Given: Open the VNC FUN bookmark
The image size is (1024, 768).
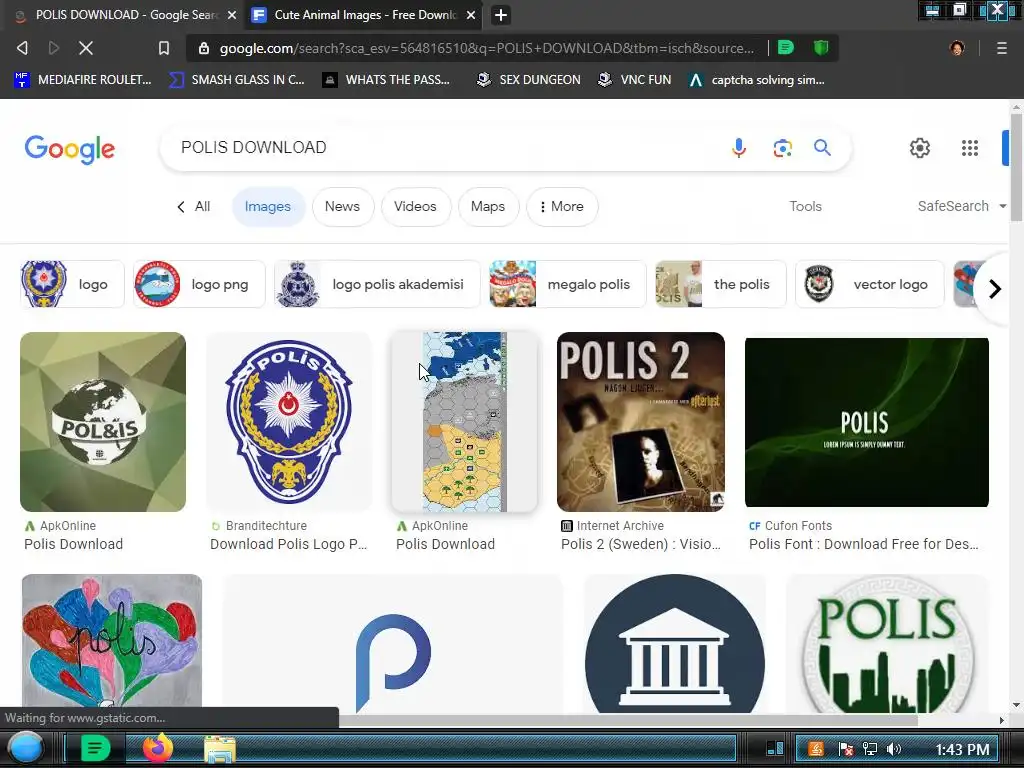Looking at the screenshot, I should [635, 80].
